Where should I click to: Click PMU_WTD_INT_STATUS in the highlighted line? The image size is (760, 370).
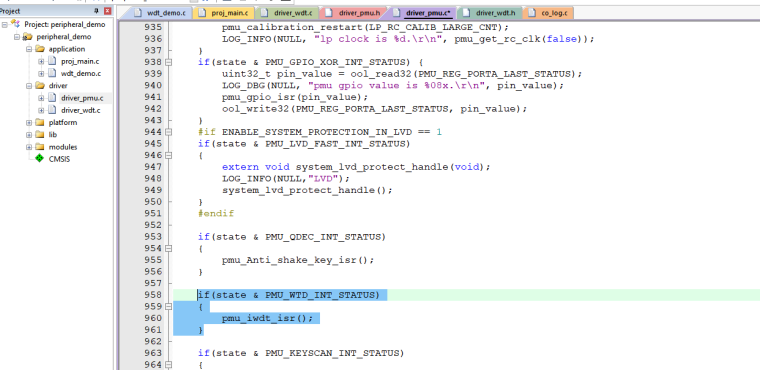click(320, 295)
